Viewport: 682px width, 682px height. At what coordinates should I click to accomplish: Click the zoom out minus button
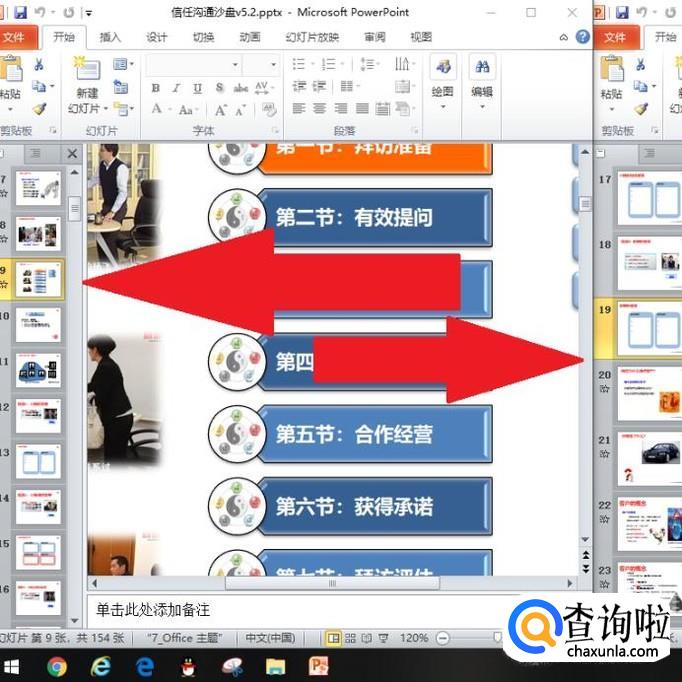click(443, 638)
